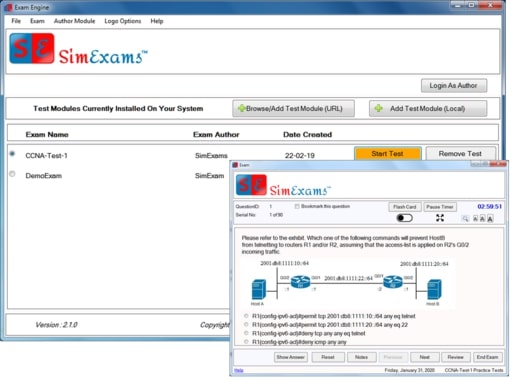This screenshot has width=514, height=382.
Task: Select answer deny tcp any any eq telnet
Action: pos(246,333)
